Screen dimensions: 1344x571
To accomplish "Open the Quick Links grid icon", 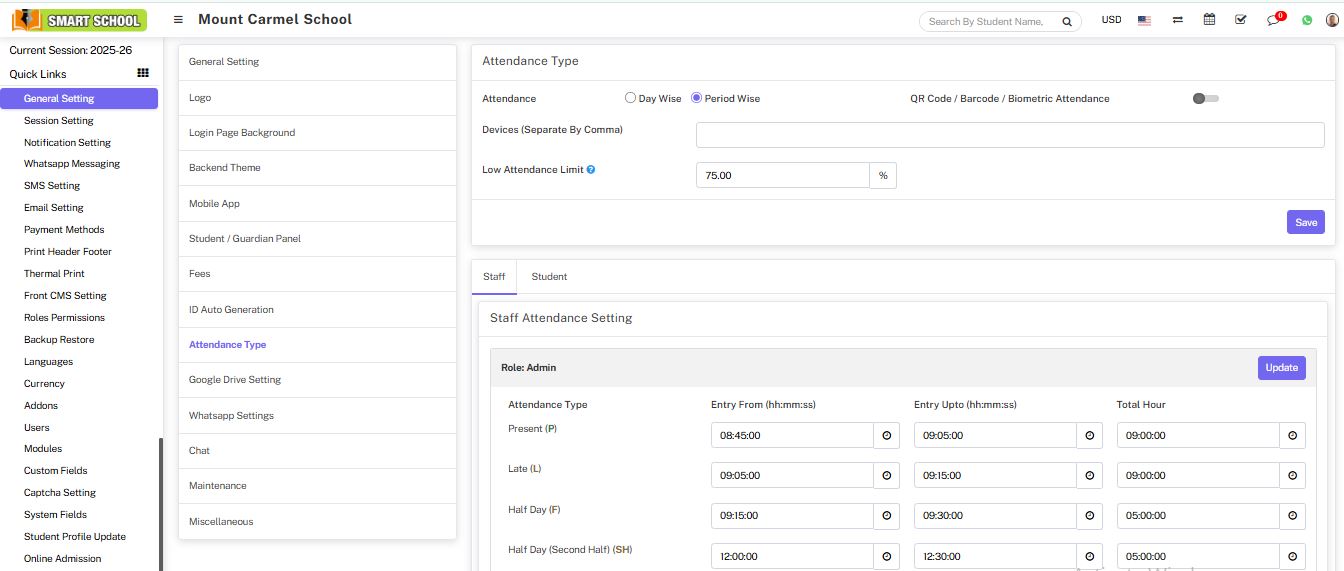I will click(143, 73).
